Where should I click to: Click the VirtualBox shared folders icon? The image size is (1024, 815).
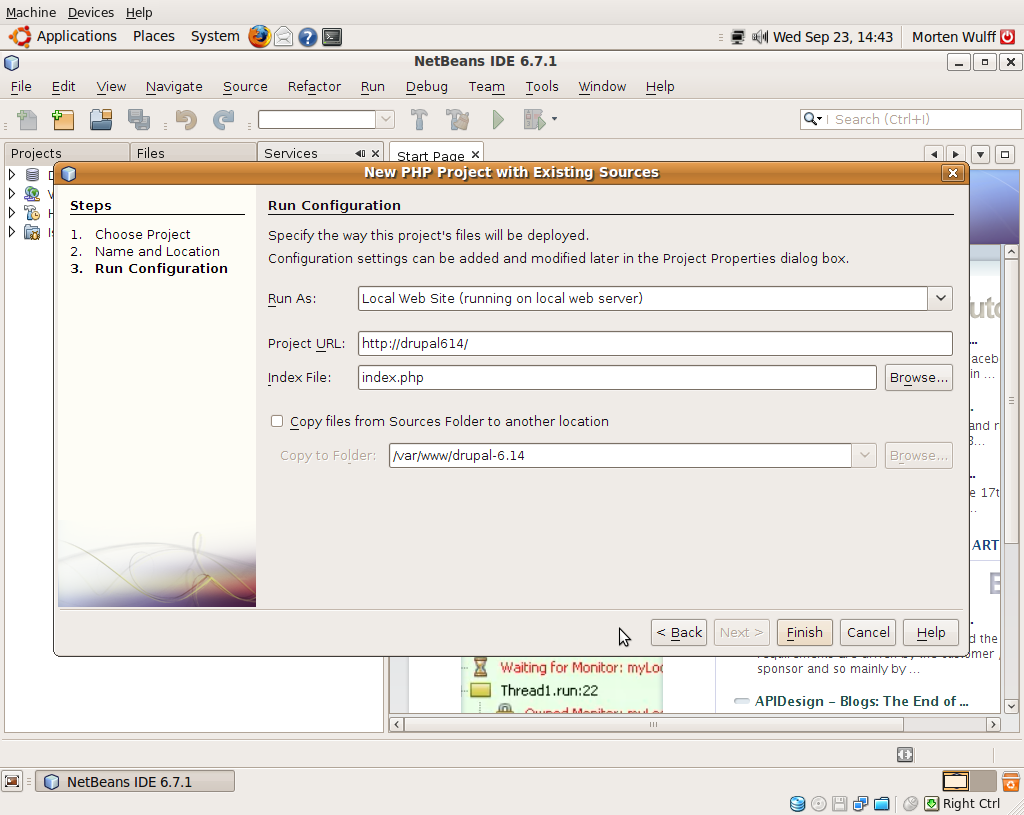click(x=882, y=804)
